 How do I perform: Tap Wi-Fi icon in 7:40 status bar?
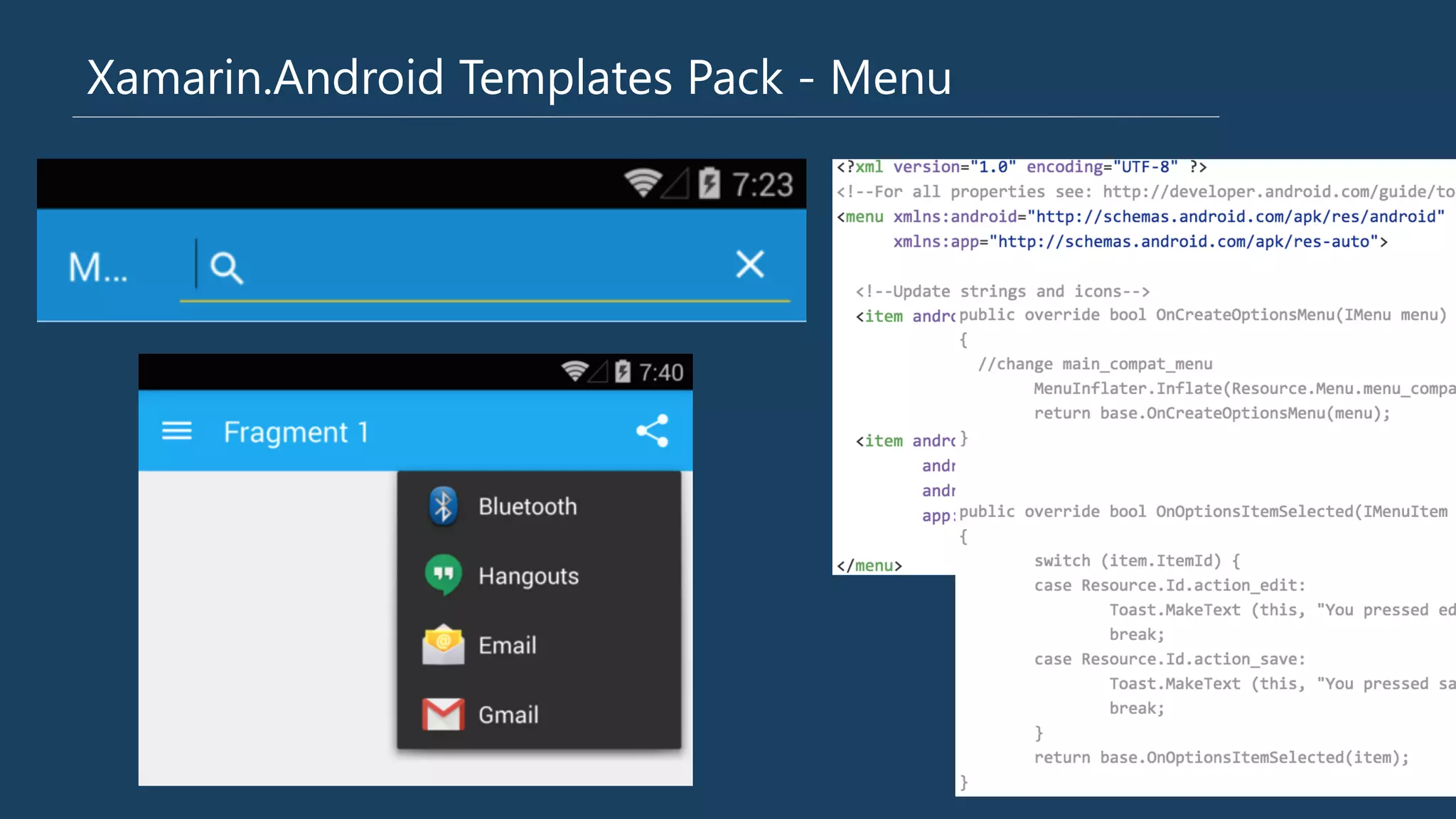[574, 371]
